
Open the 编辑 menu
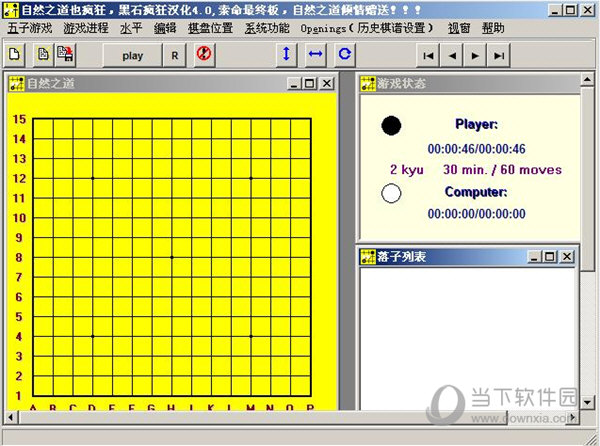165,28
